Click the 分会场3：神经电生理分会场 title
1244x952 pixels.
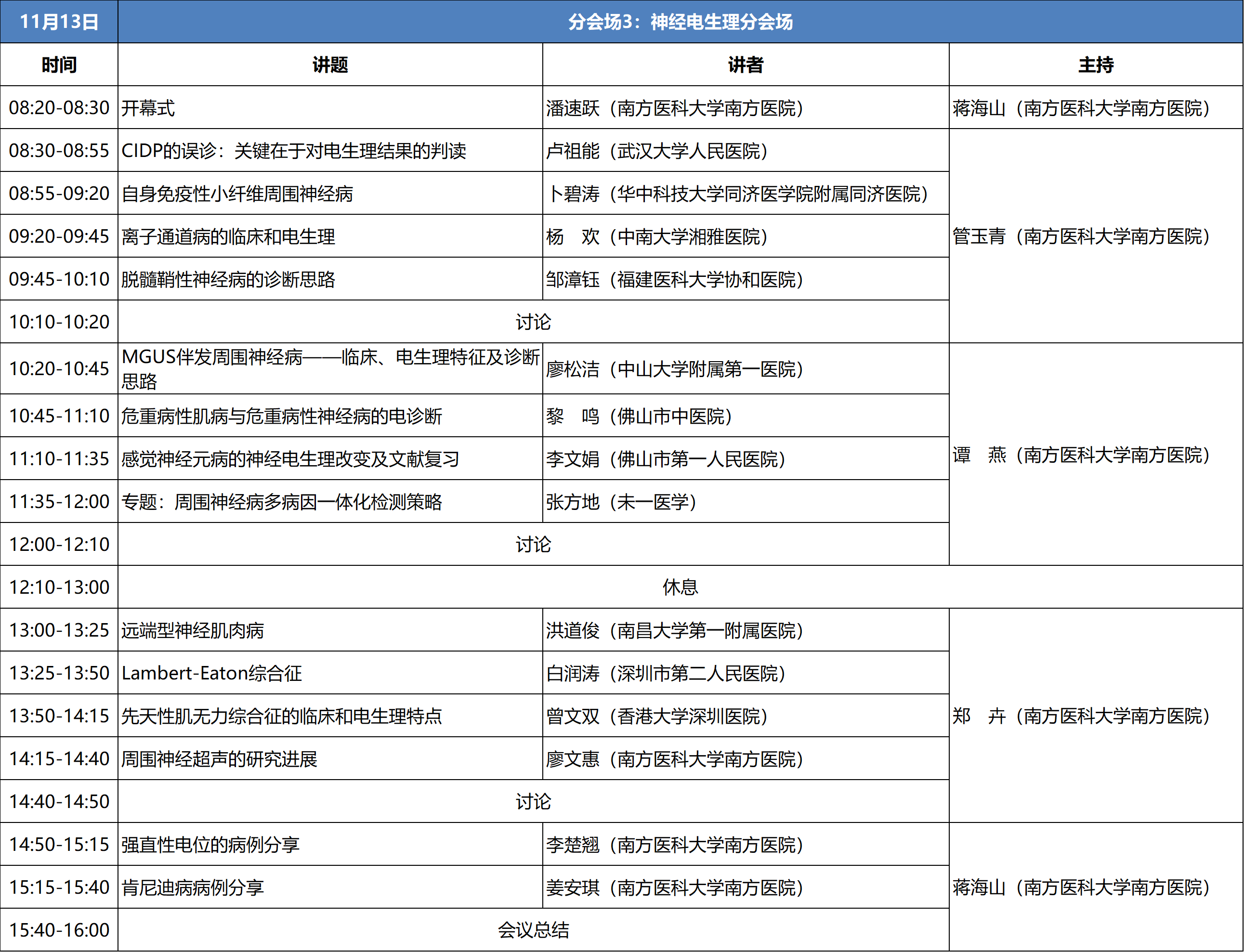680,22
